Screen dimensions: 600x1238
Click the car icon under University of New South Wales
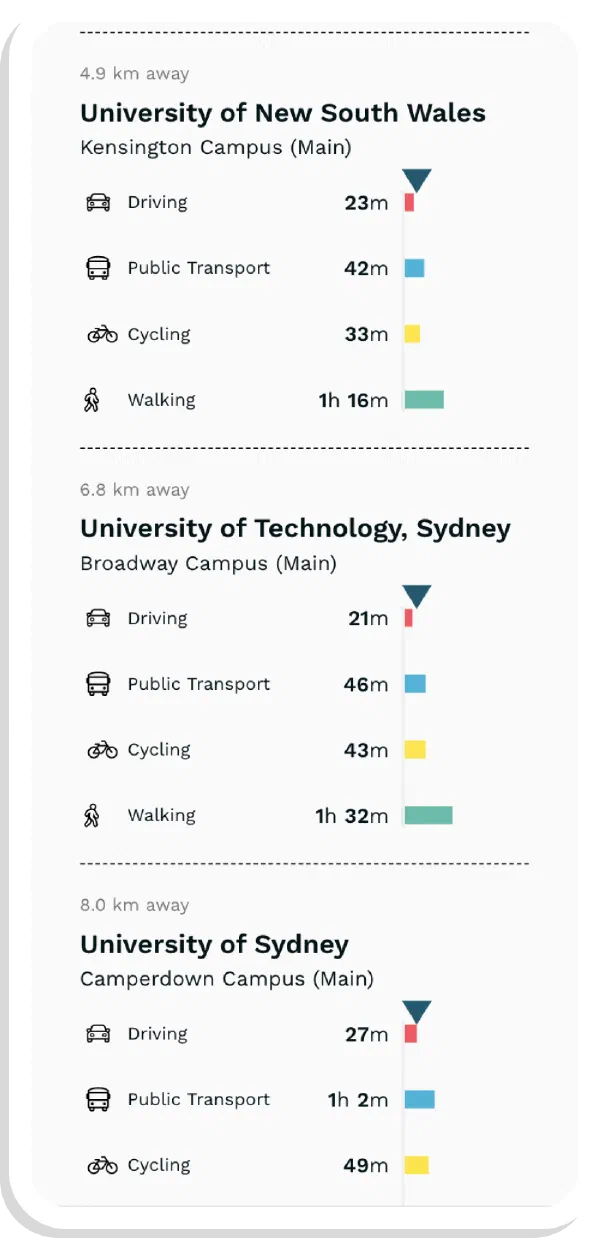click(x=98, y=202)
